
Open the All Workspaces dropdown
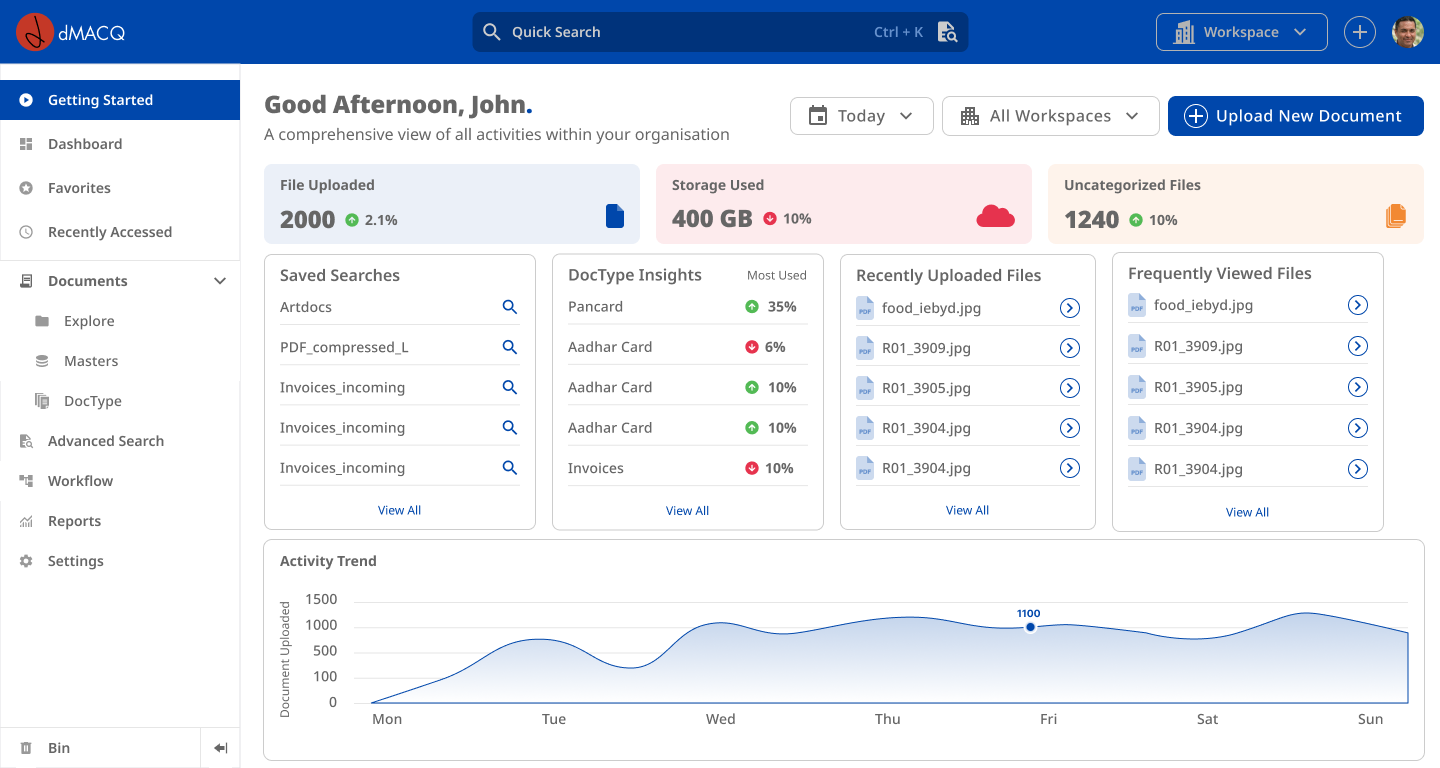point(1050,116)
